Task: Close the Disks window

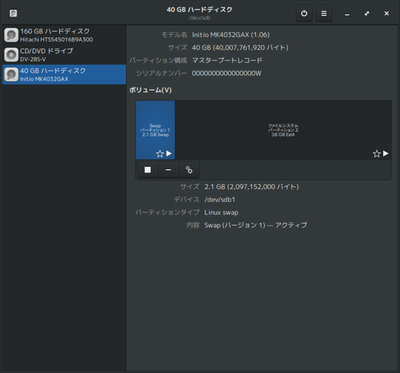Action: coord(386,14)
